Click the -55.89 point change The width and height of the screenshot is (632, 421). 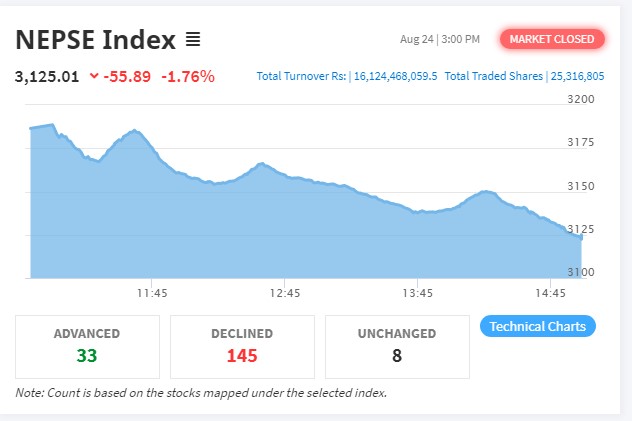click(x=126, y=75)
